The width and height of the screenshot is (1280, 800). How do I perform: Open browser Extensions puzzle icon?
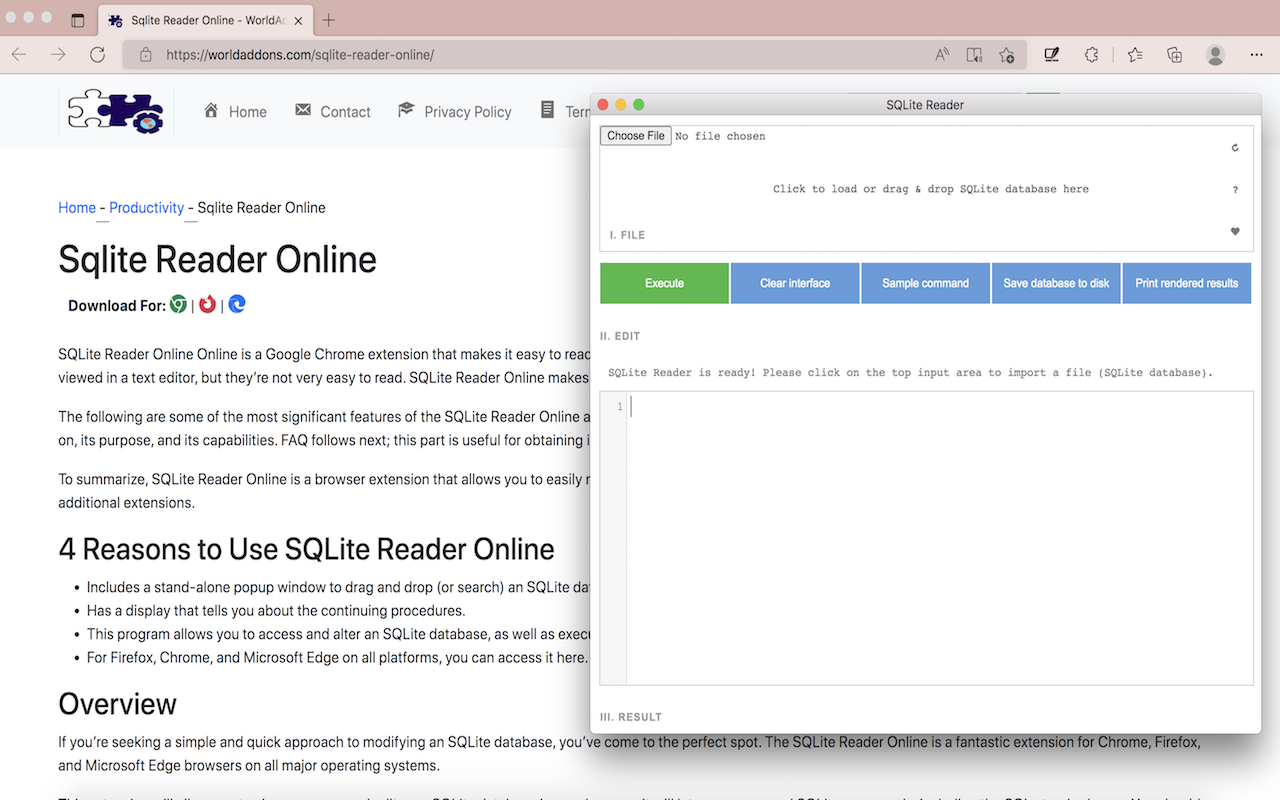coord(1092,55)
